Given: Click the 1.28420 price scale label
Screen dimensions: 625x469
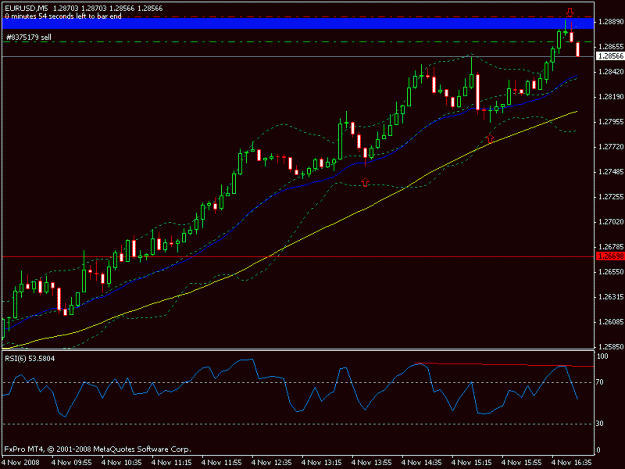Looking at the screenshot, I should point(611,72).
